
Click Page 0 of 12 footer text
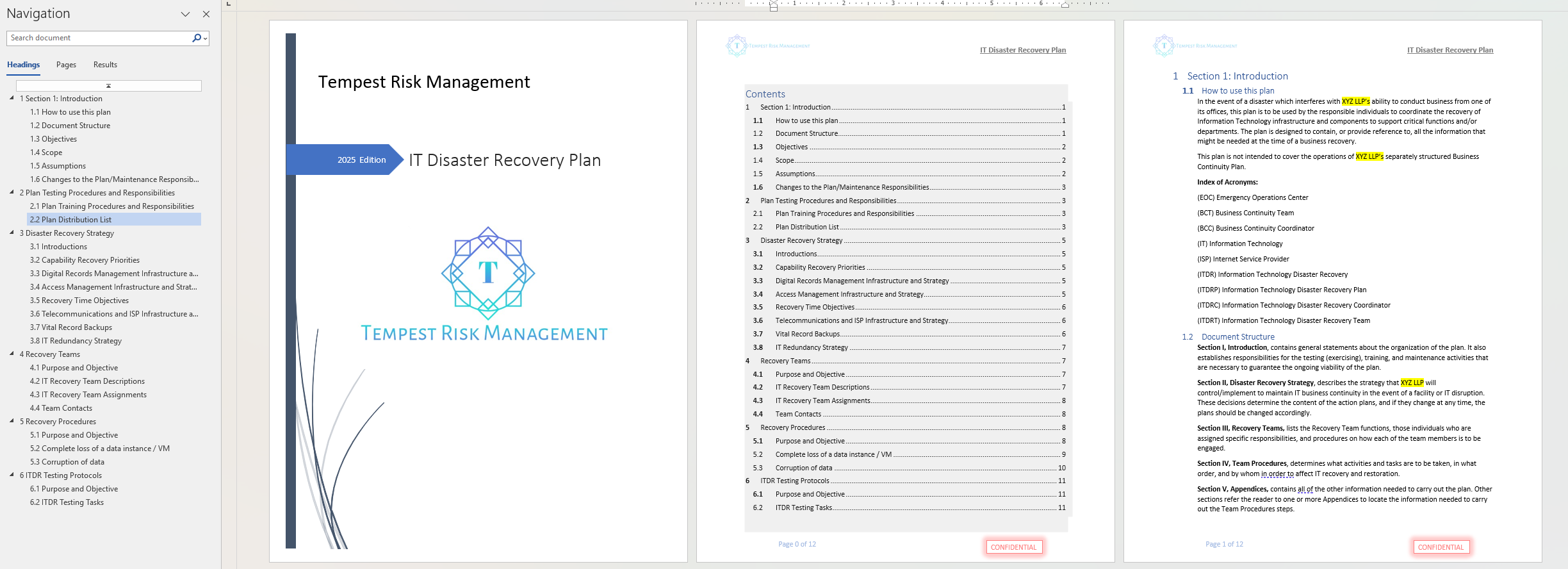pyautogui.click(x=797, y=544)
